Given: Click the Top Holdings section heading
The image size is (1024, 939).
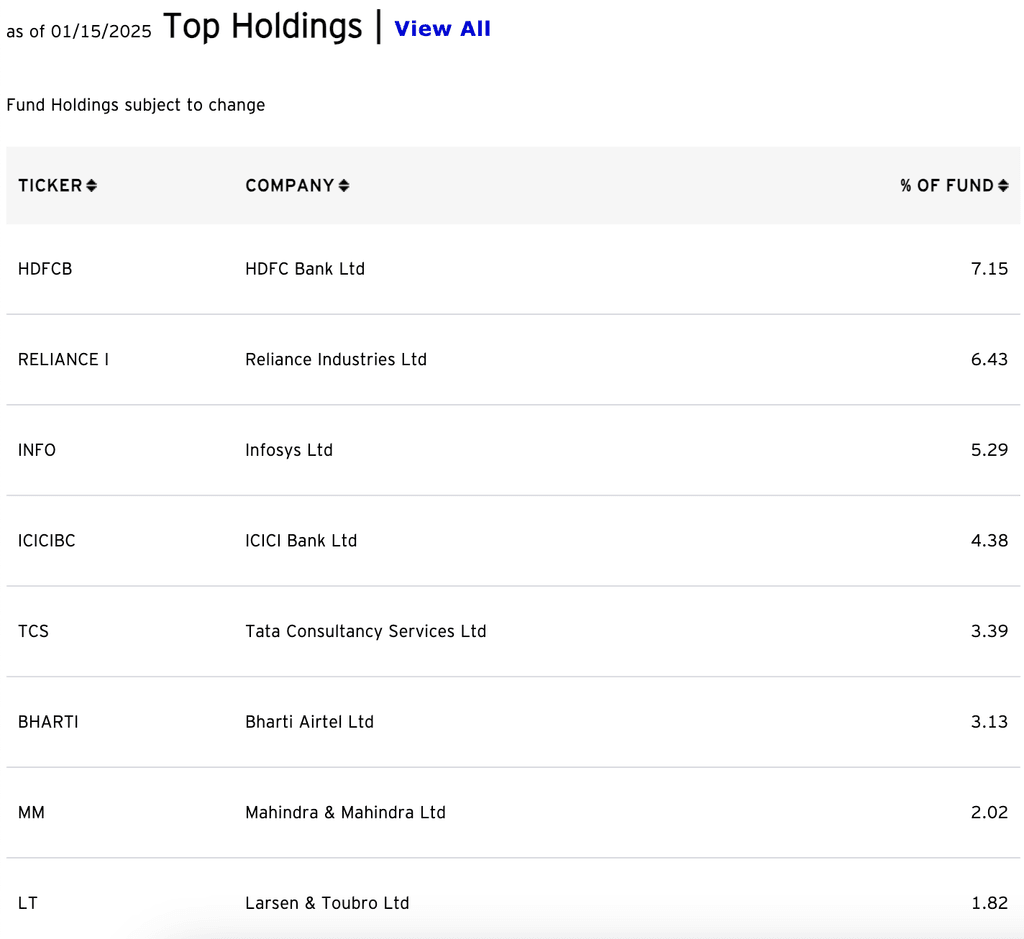Looking at the screenshot, I should (x=262, y=27).
